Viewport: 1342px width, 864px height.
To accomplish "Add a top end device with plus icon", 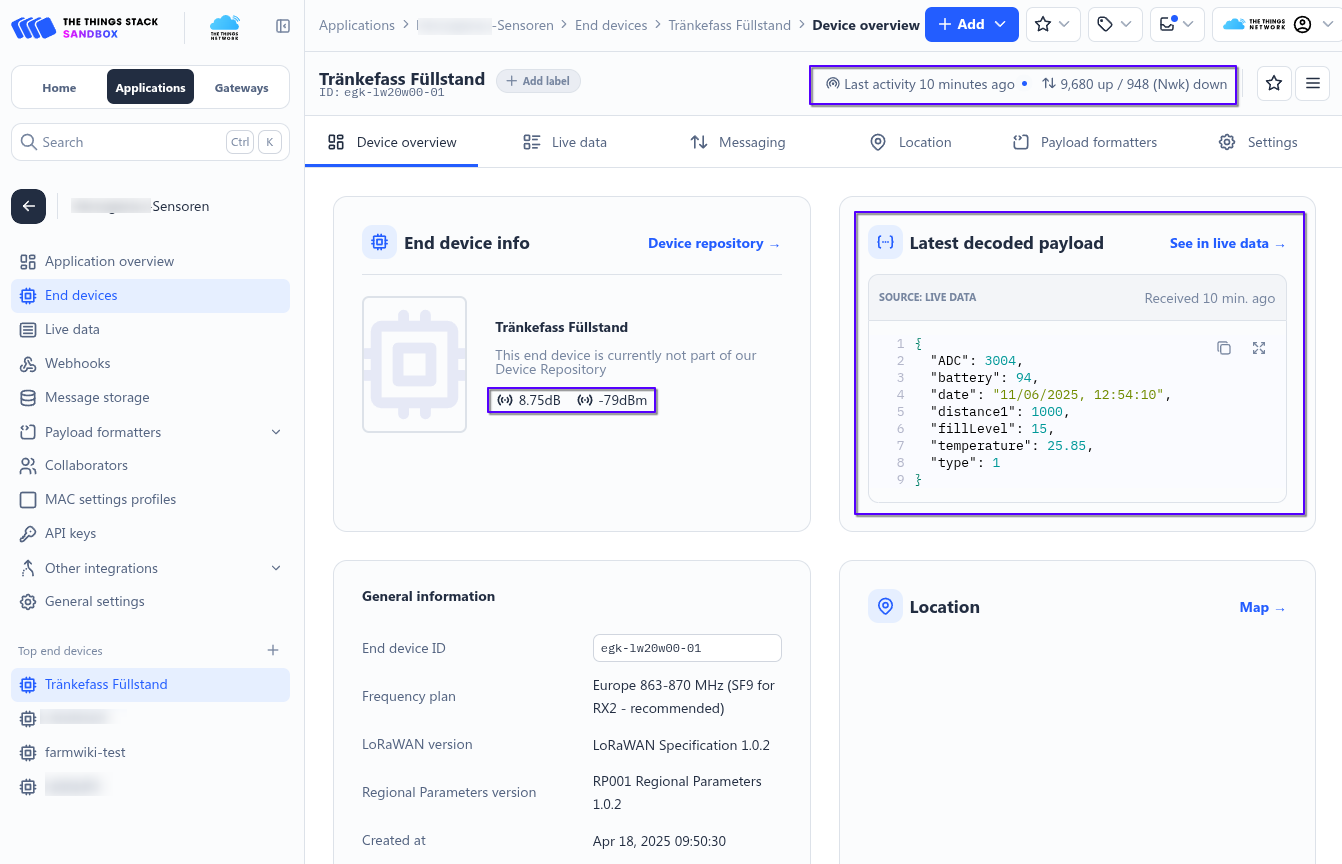I will coord(273,650).
